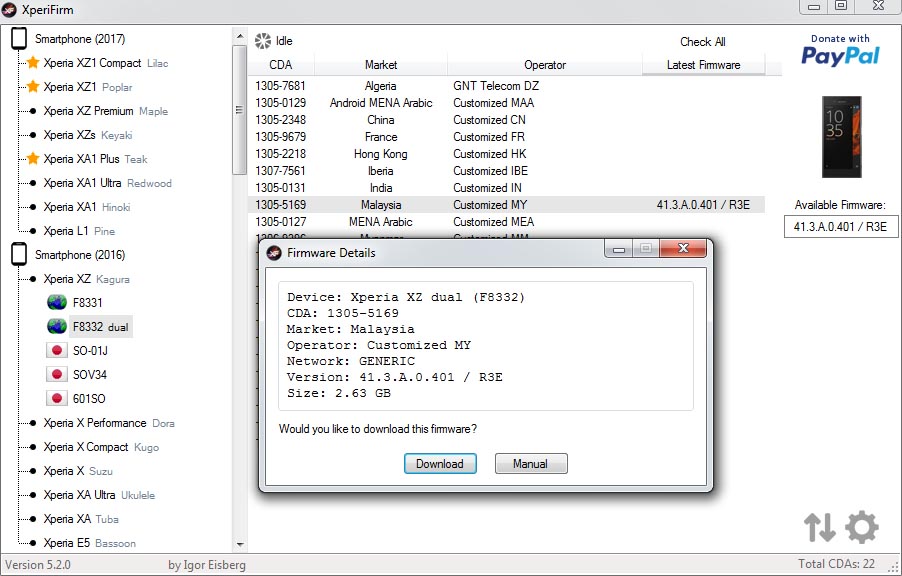
Task: Expand Xperia X Suzu
Action: coord(33,471)
